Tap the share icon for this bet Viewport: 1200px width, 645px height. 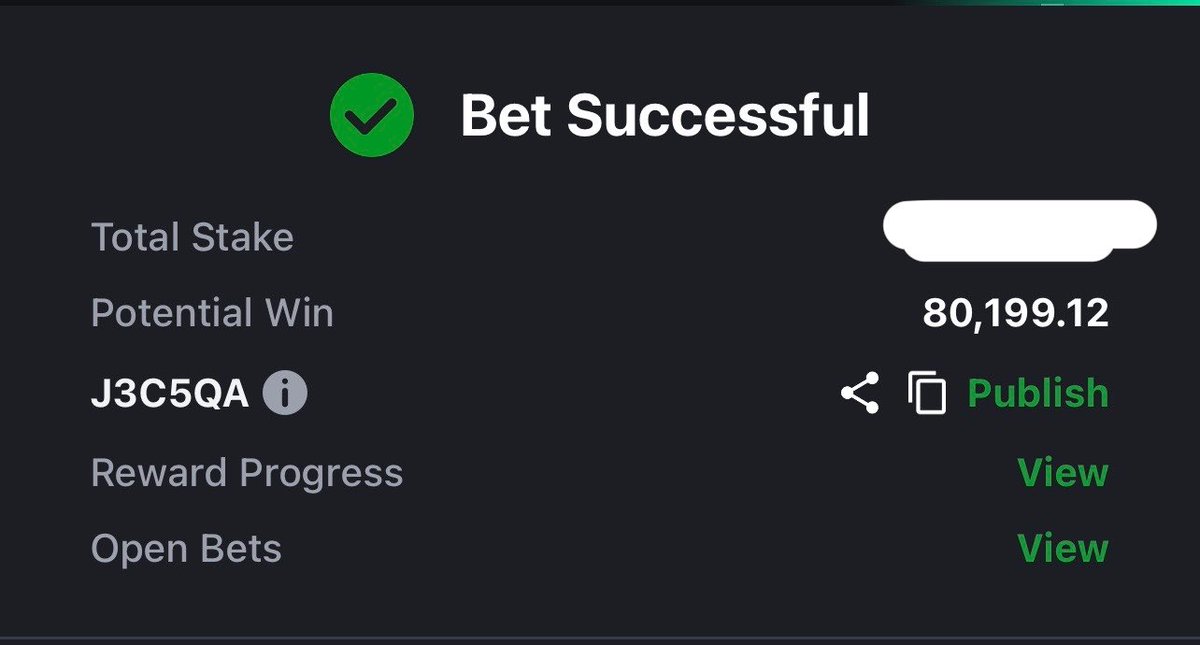coord(860,393)
